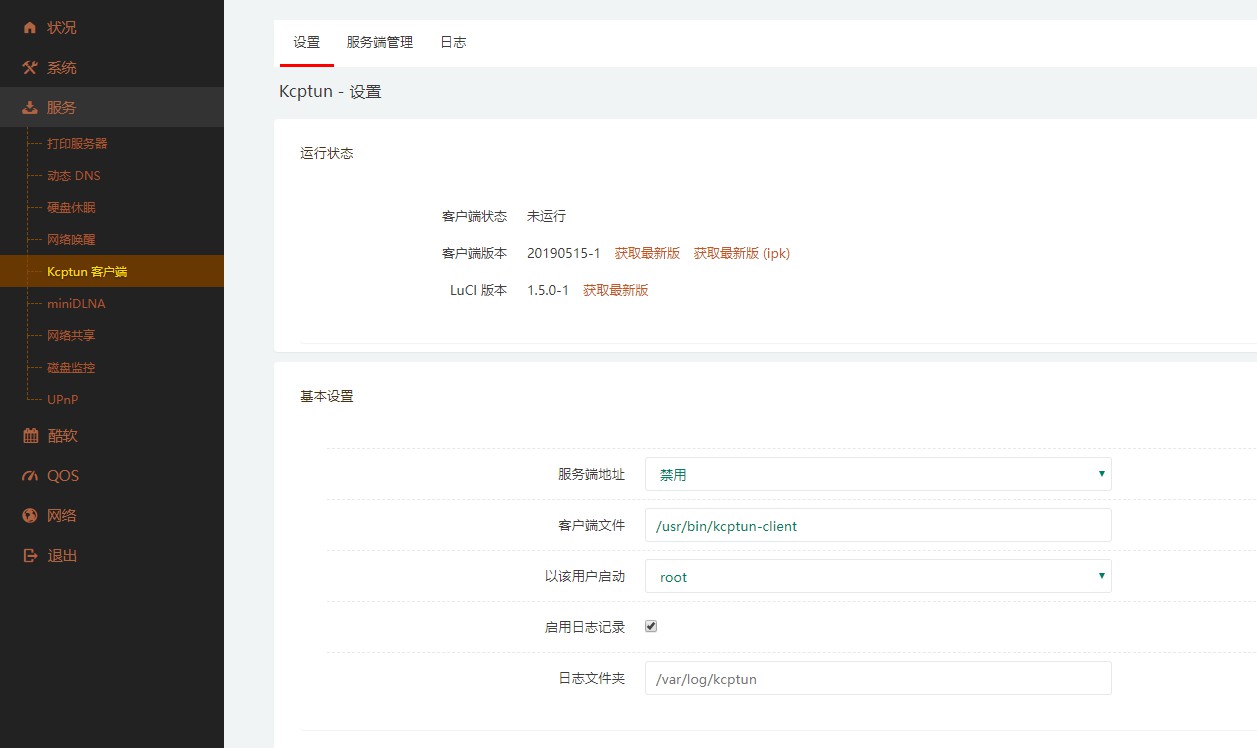Viewport: 1257px width, 748px height.
Task: Switch to the 设置 tab
Action: 307,42
